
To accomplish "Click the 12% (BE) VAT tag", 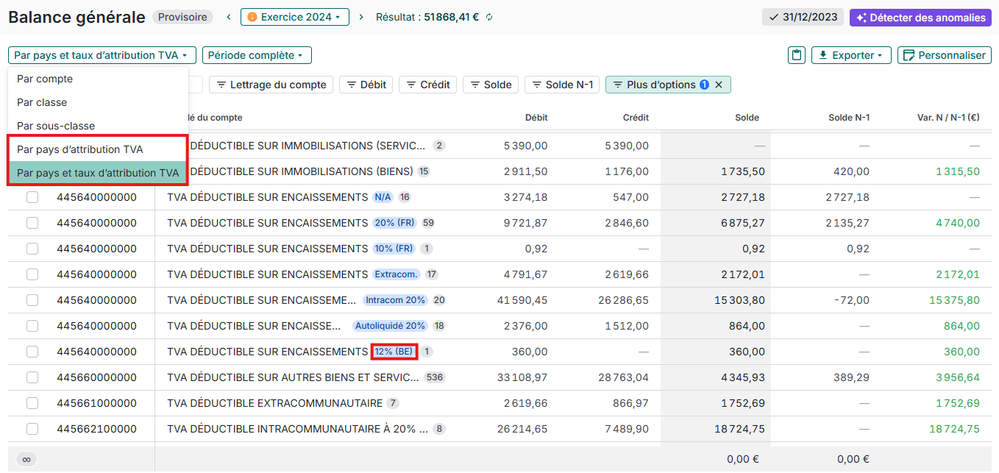I will coord(393,352).
